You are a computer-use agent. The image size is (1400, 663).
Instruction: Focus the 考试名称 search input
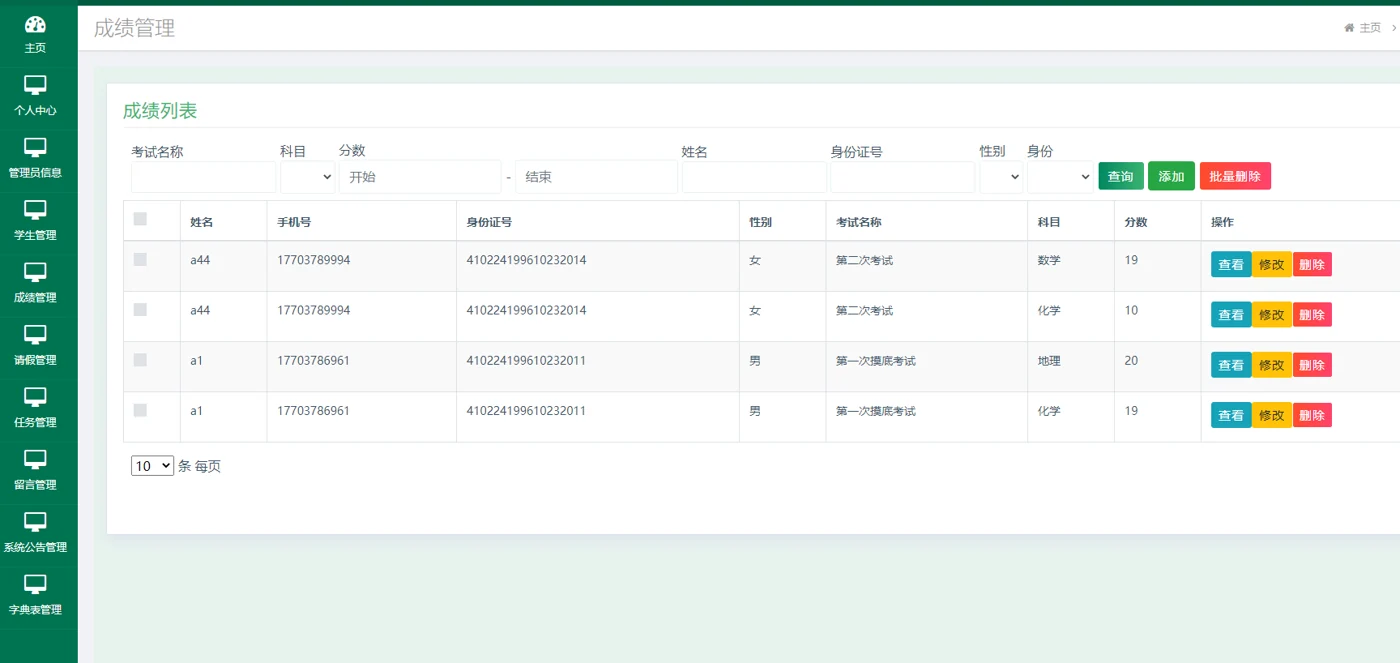tap(204, 177)
